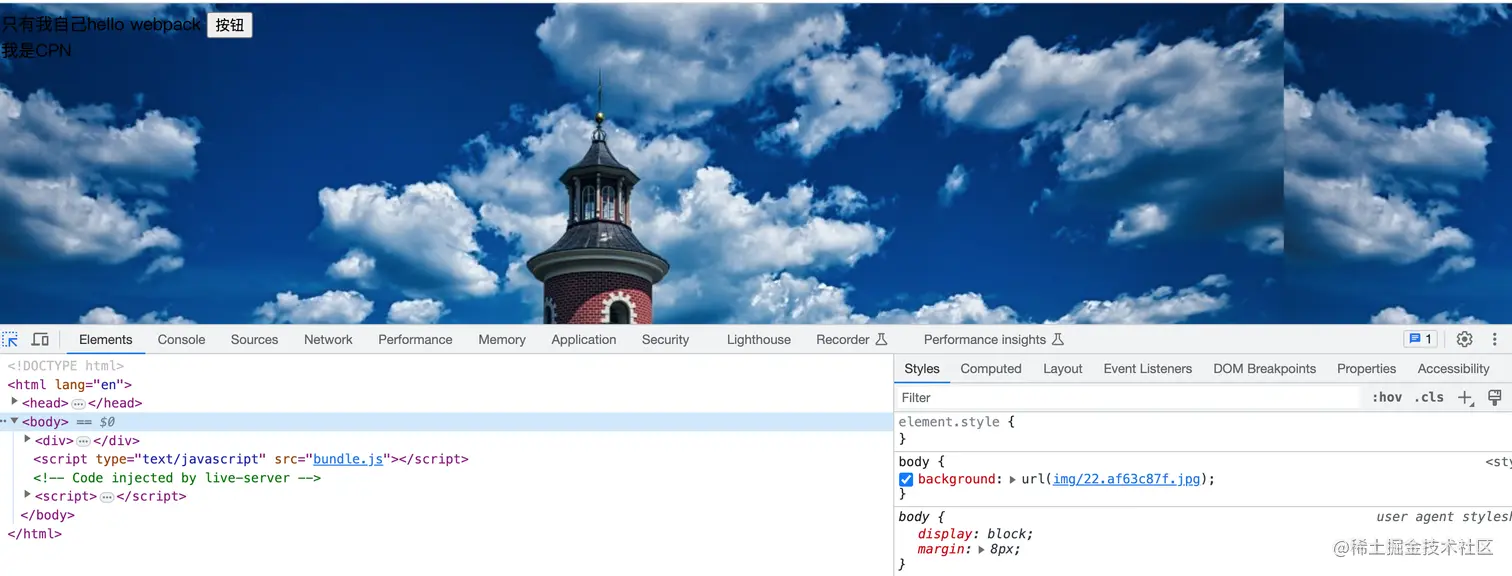Select the Styles sidebar tab
Image resolution: width=1512 pixels, height=576 pixels.
[922, 369]
